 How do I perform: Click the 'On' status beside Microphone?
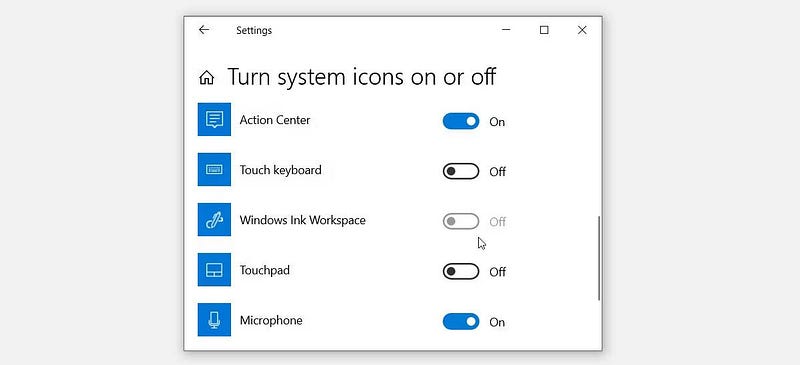coord(497,322)
